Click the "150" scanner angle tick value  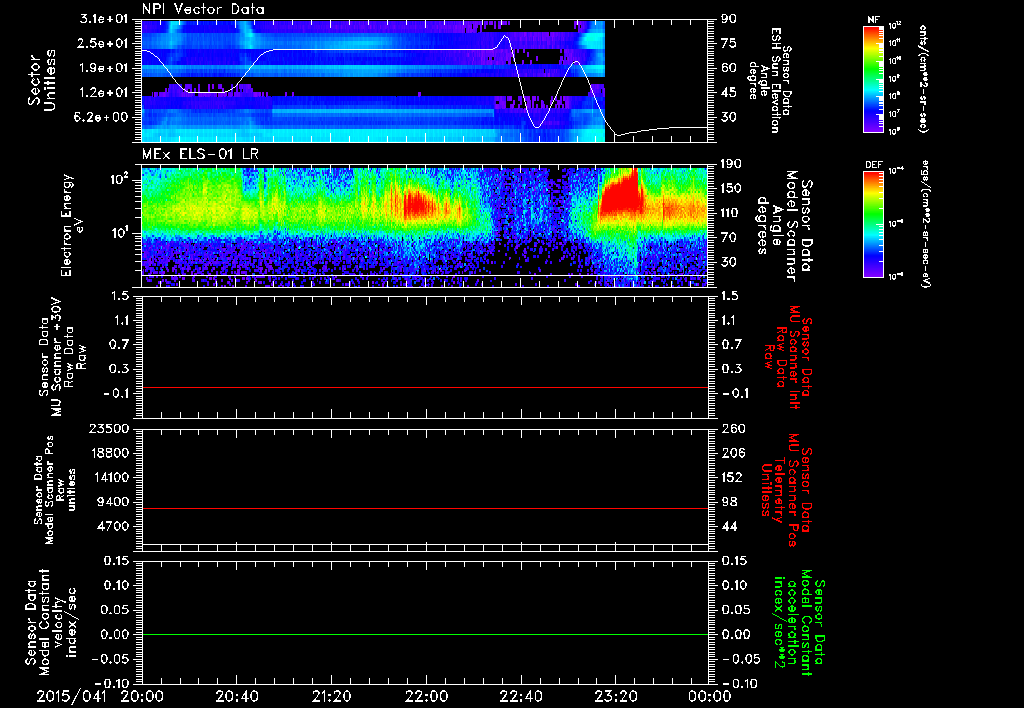click(x=731, y=188)
